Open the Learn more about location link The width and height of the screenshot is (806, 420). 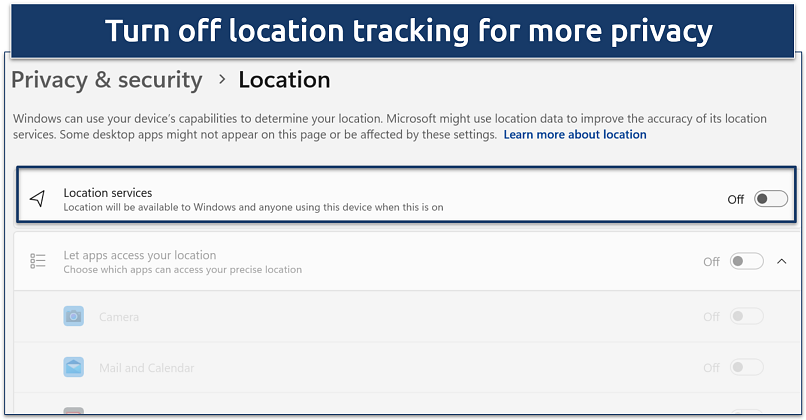[575, 134]
